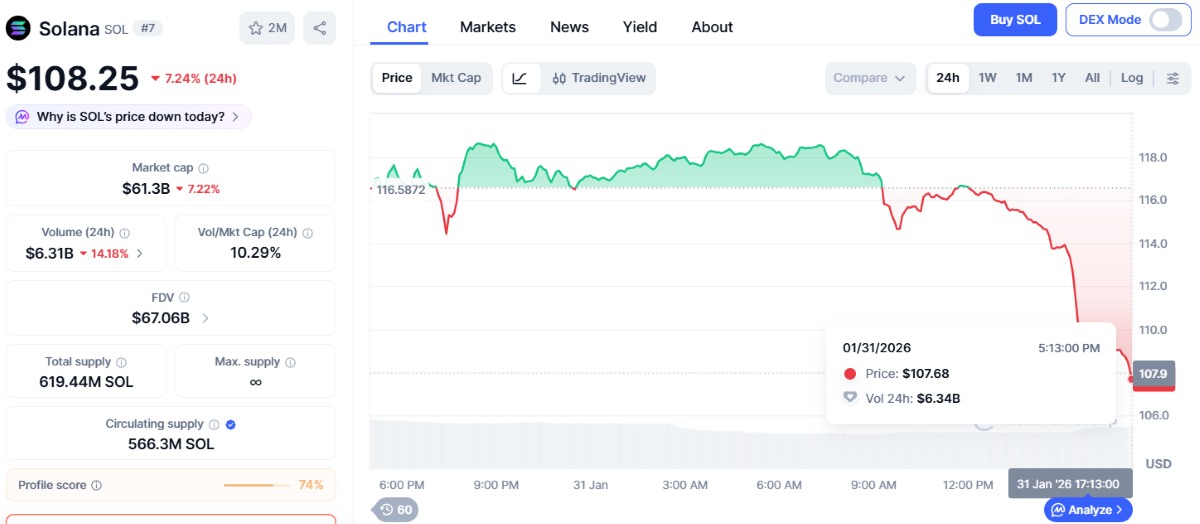Click the Buy SOL button
The height and width of the screenshot is (524, 1200).
tap(1015, 20)
